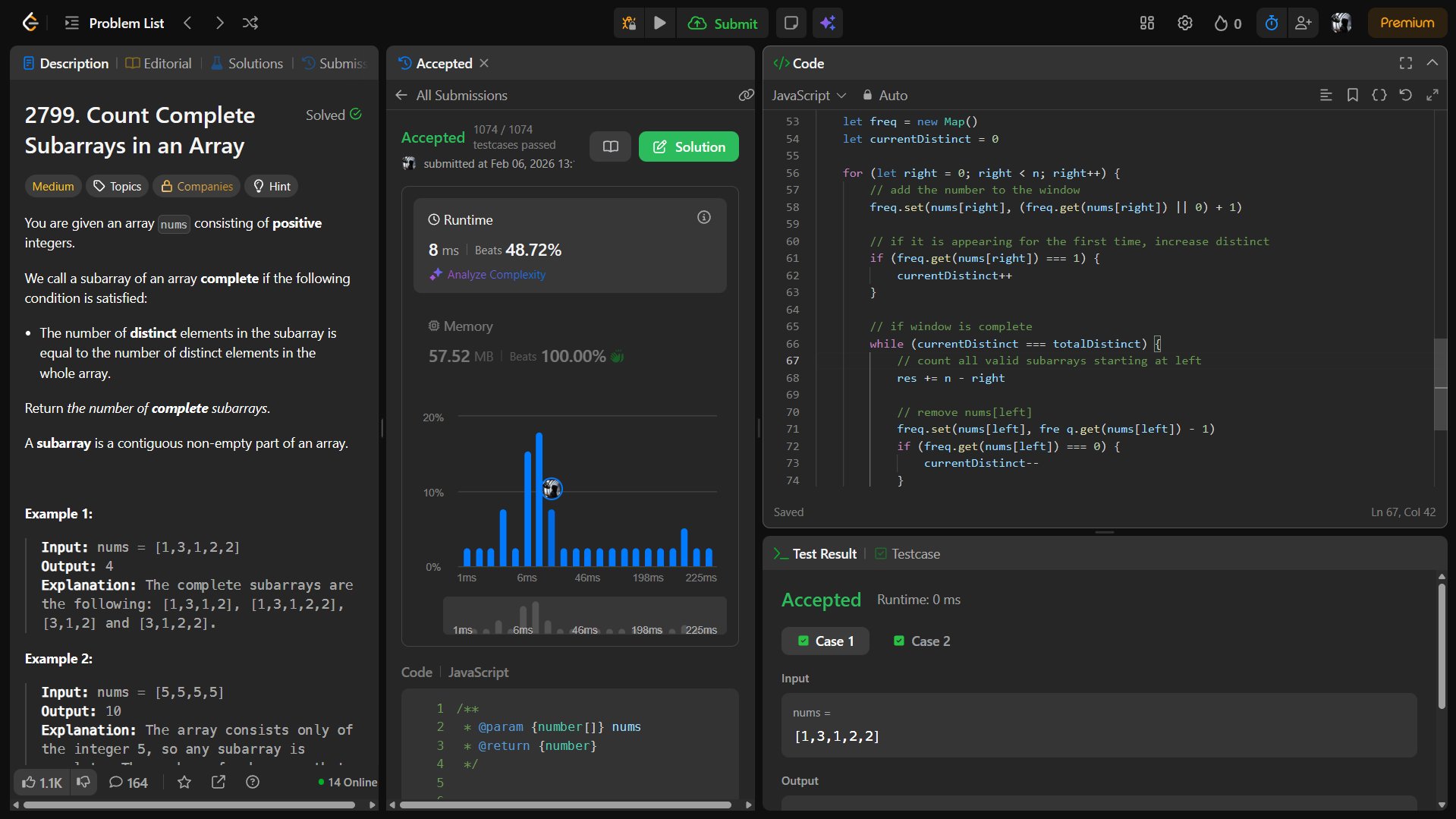1456x819 pixels.
Task: Click the runtime distribution range slider
Action: [584, 616]
